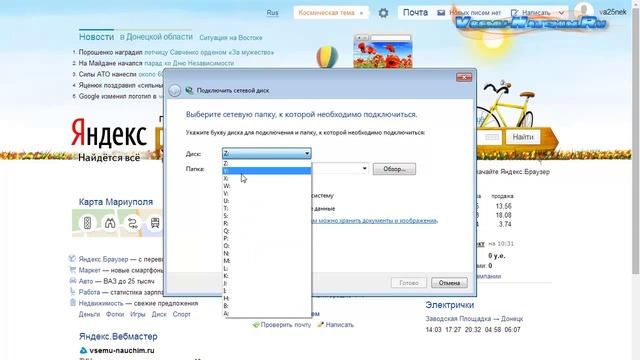Select drive letter H: from the list
The height and width of the screenshot is (360, 640).
pos(267,298)
